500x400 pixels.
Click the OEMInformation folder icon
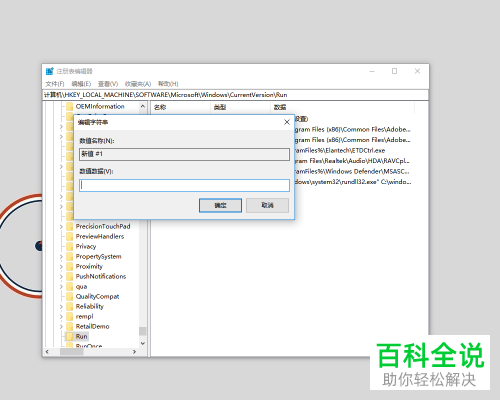[69, 106]
